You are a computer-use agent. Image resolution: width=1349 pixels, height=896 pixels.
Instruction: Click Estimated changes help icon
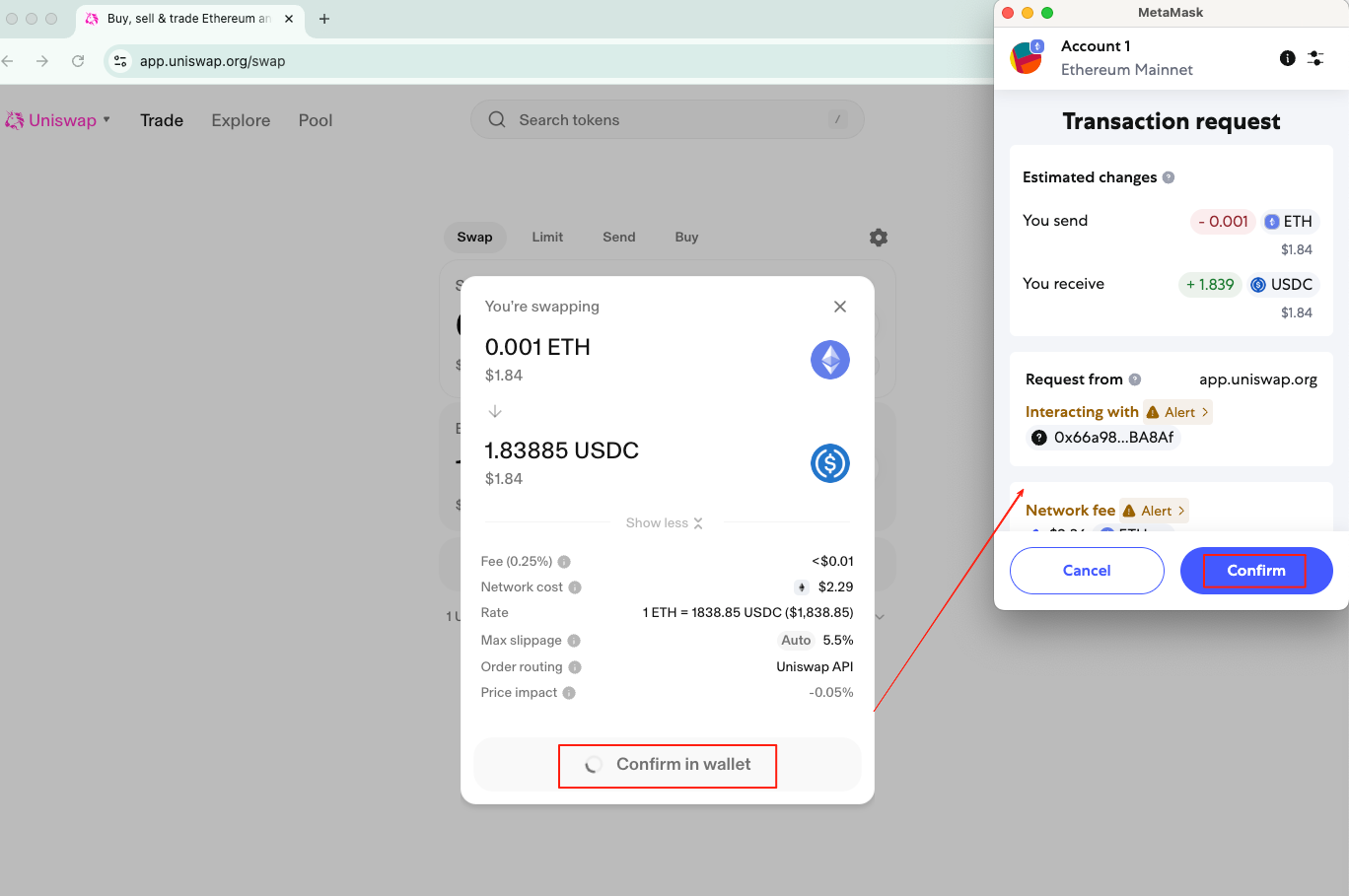click(1169, 177)
